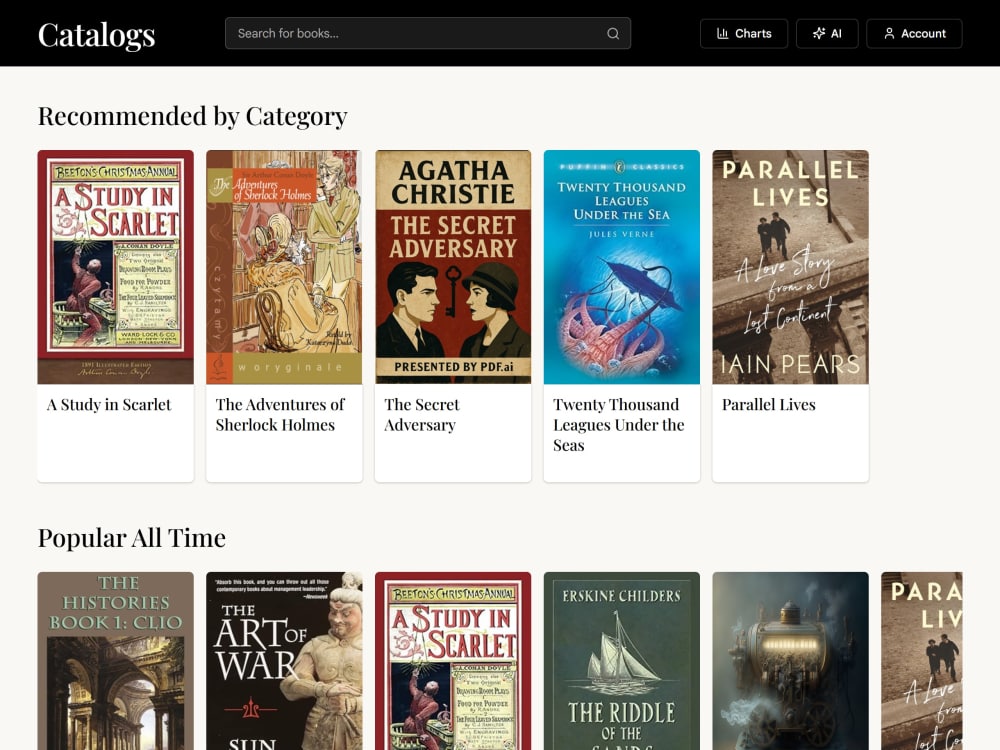Click the person icon in Account button
This screenshot has width=1000, height=750.
pyautogui.click(x=889, y=34)
